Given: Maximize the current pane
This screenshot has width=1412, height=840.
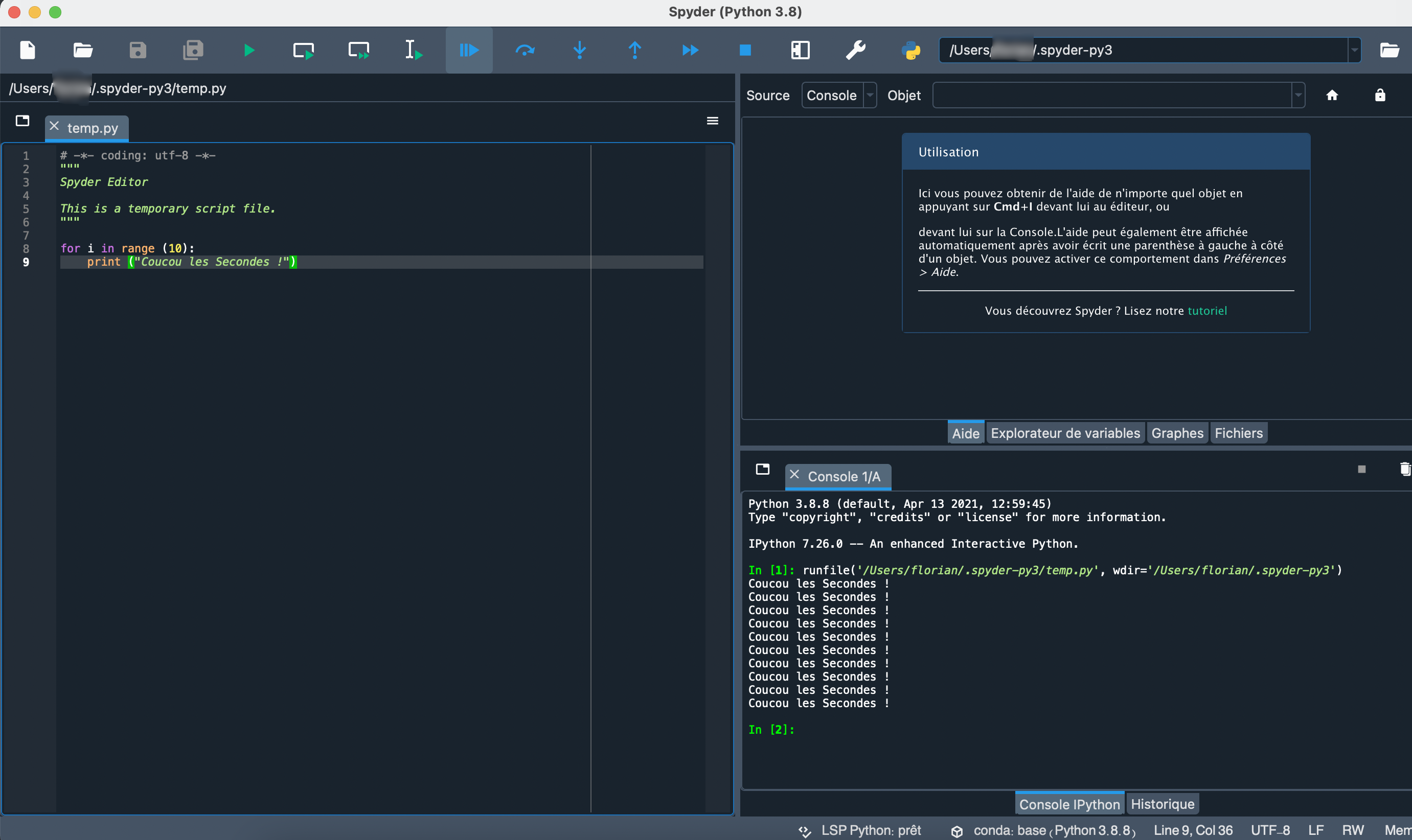Looking at the screenshot, I should click(x=801, y=50).
